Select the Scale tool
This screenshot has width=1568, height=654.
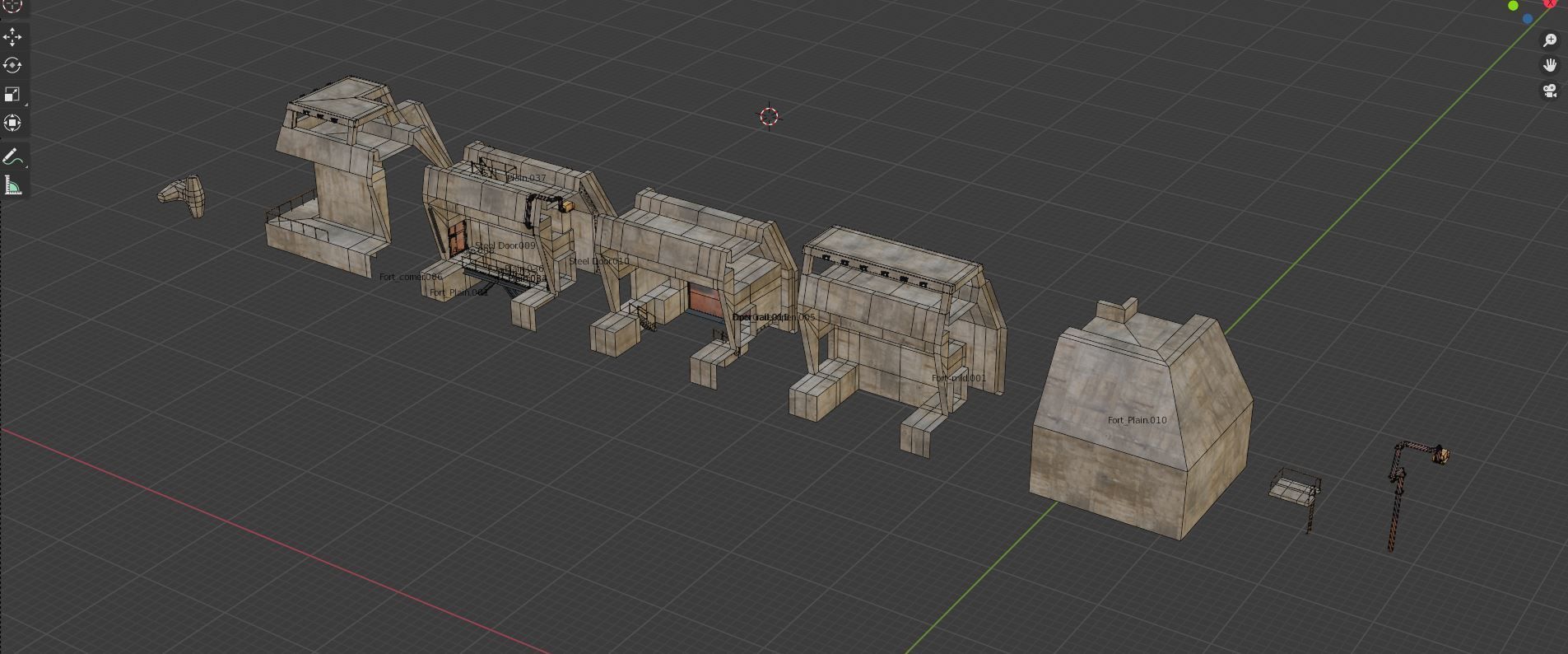point(12,94)
